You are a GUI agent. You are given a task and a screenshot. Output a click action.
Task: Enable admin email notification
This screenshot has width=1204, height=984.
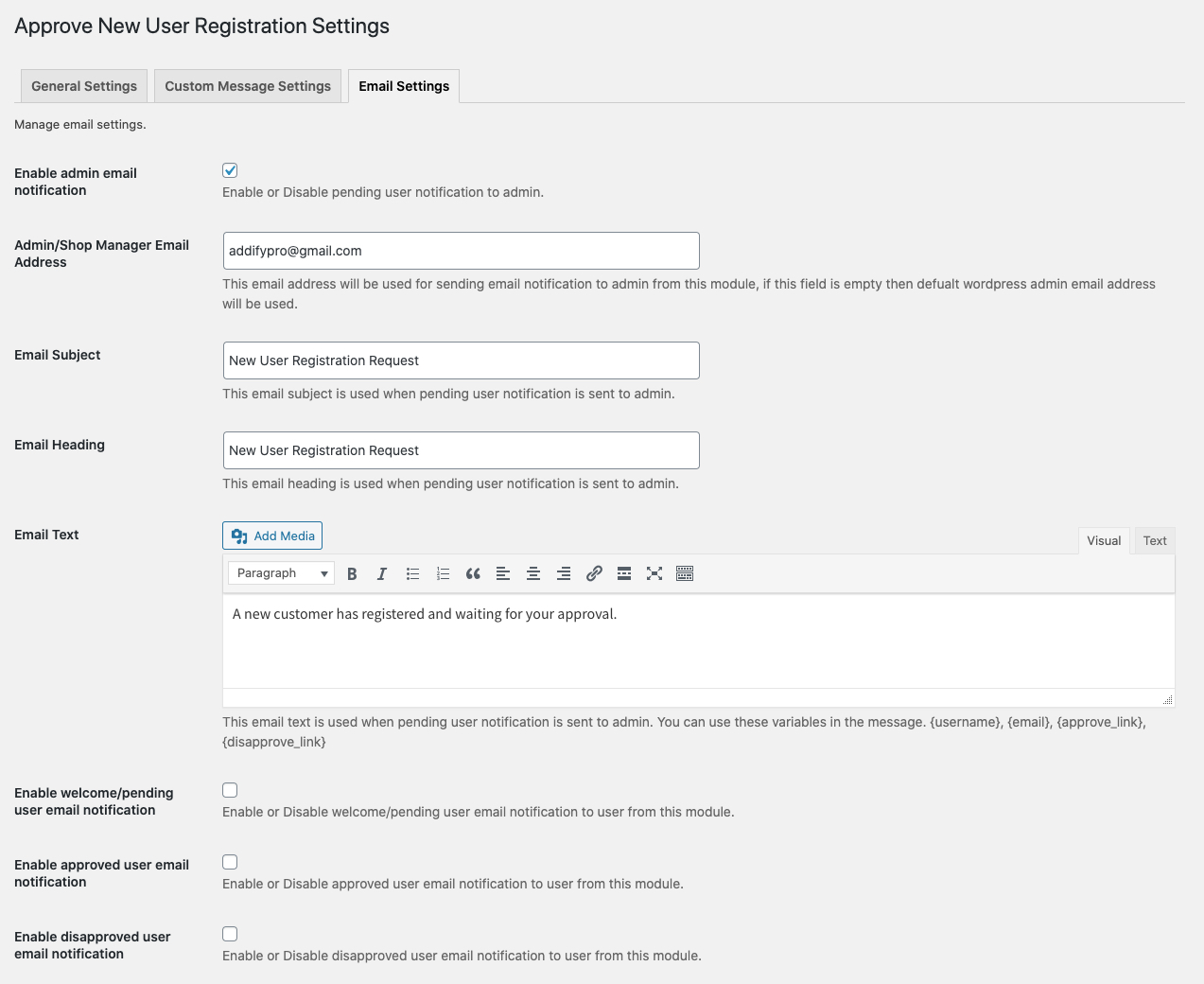[x=229, y=170]
